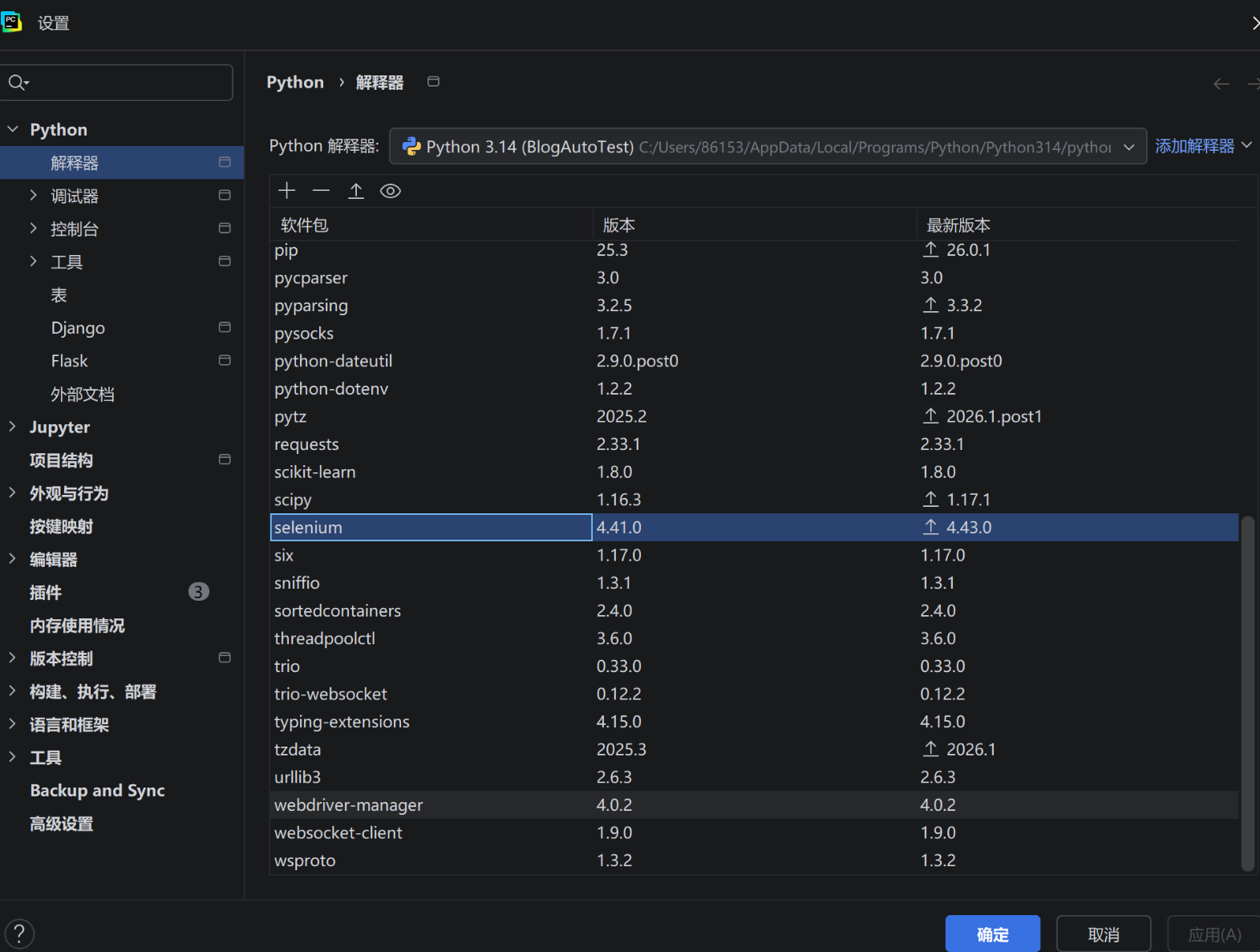Open the 添加解释器 dropdown
Screen dimensions: 1260x952
[x=1203, y=146]
